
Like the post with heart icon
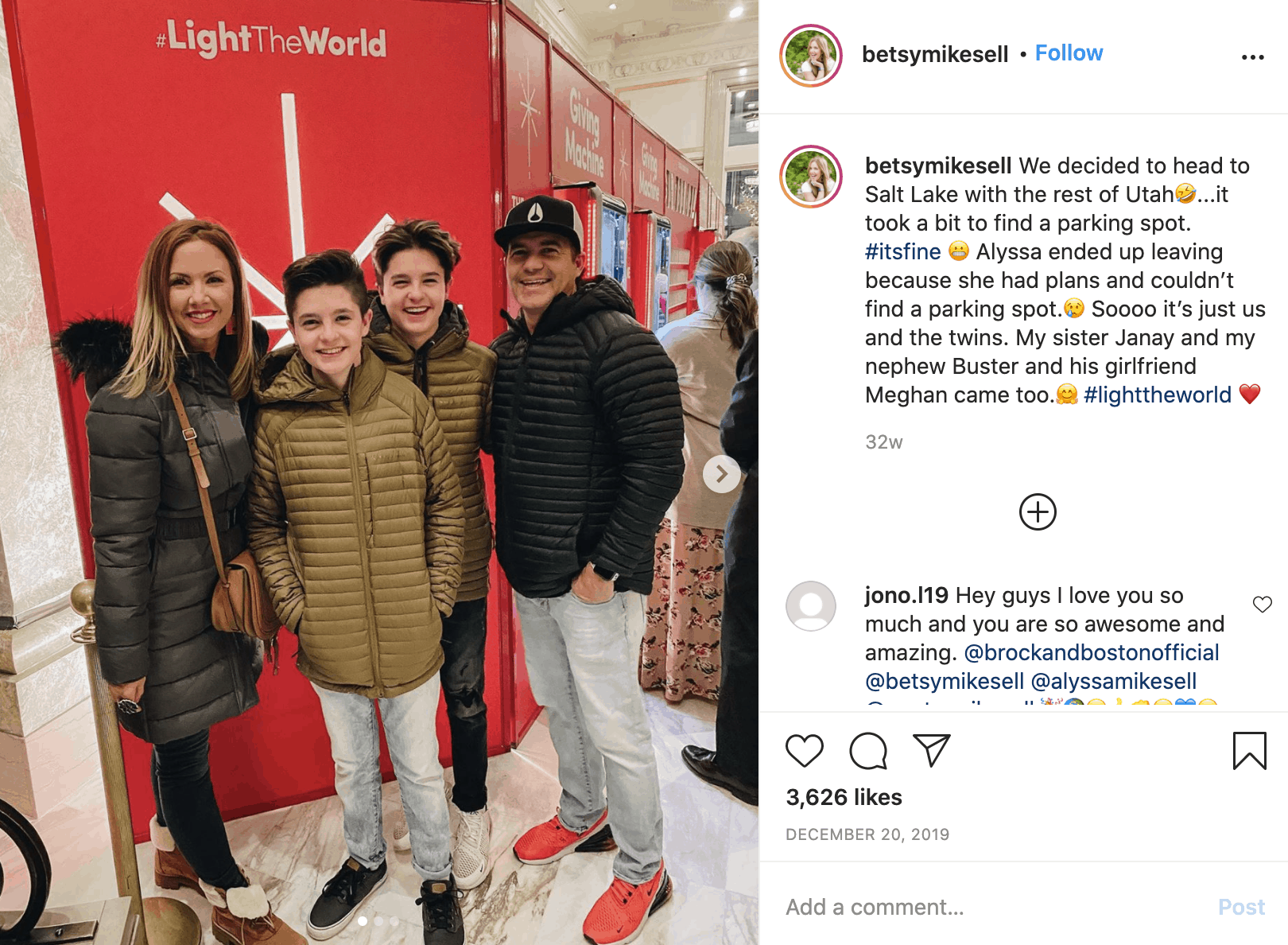(x=804, y=751)
